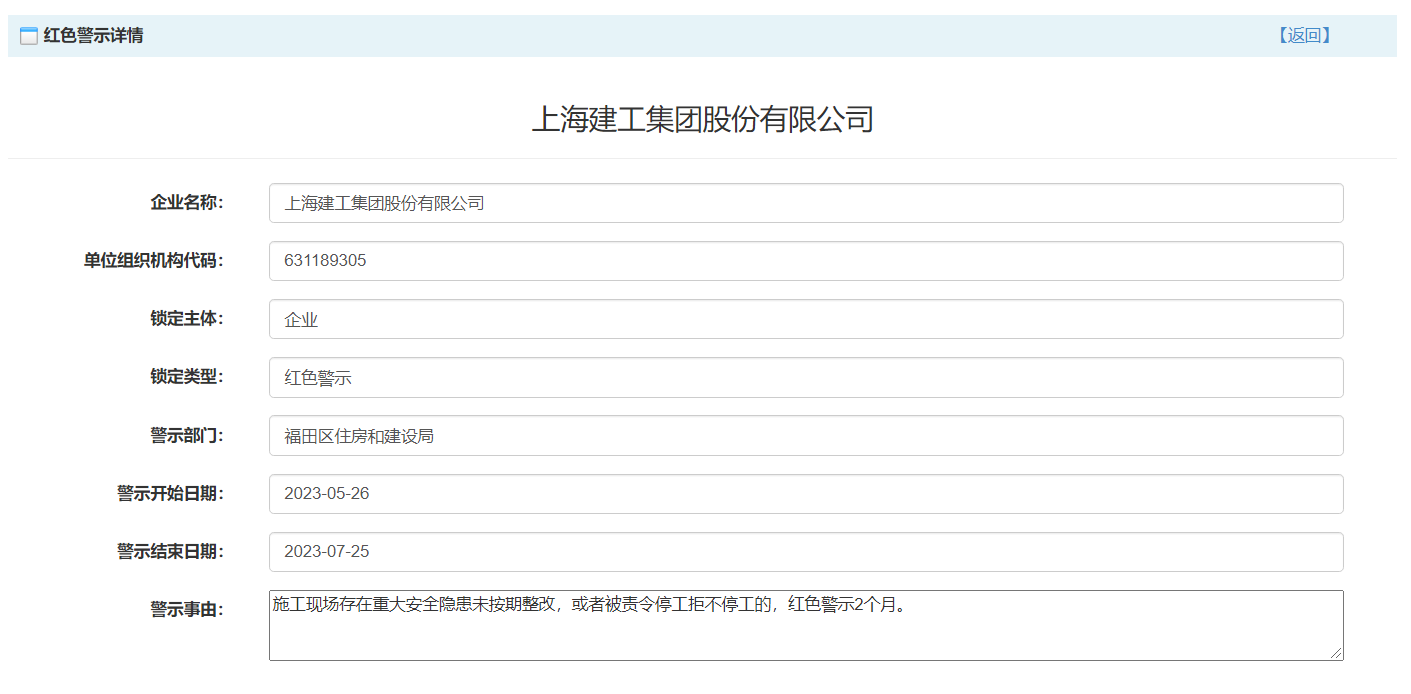Click the 警示部门 label
Viewport: 1411px width, 694px height.
point(187,436)
